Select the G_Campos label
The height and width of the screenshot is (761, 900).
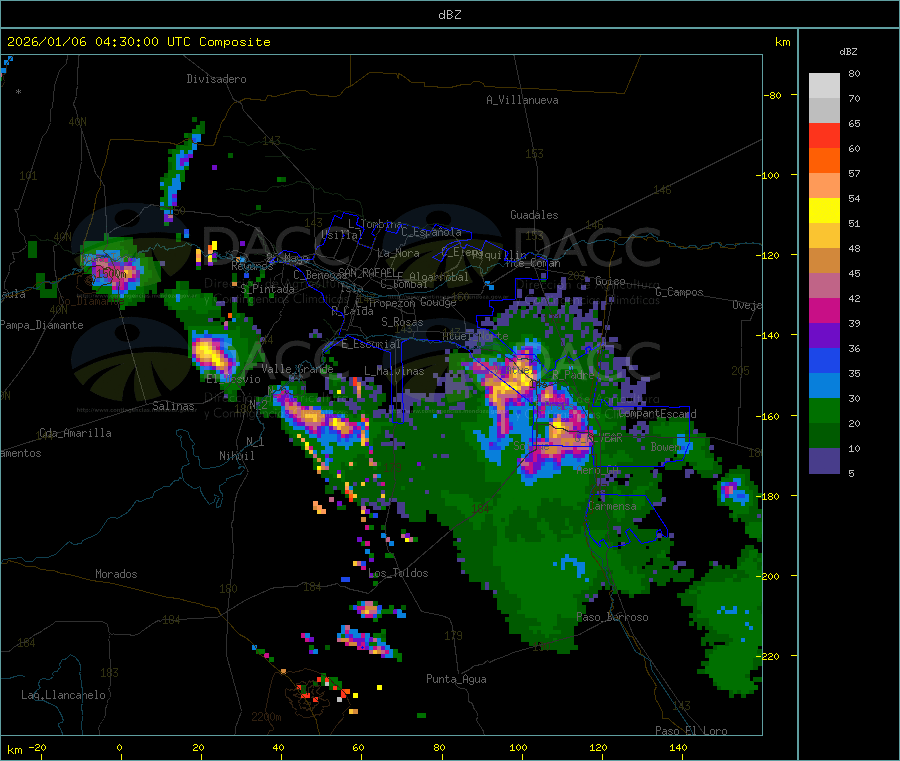point(680,292)
